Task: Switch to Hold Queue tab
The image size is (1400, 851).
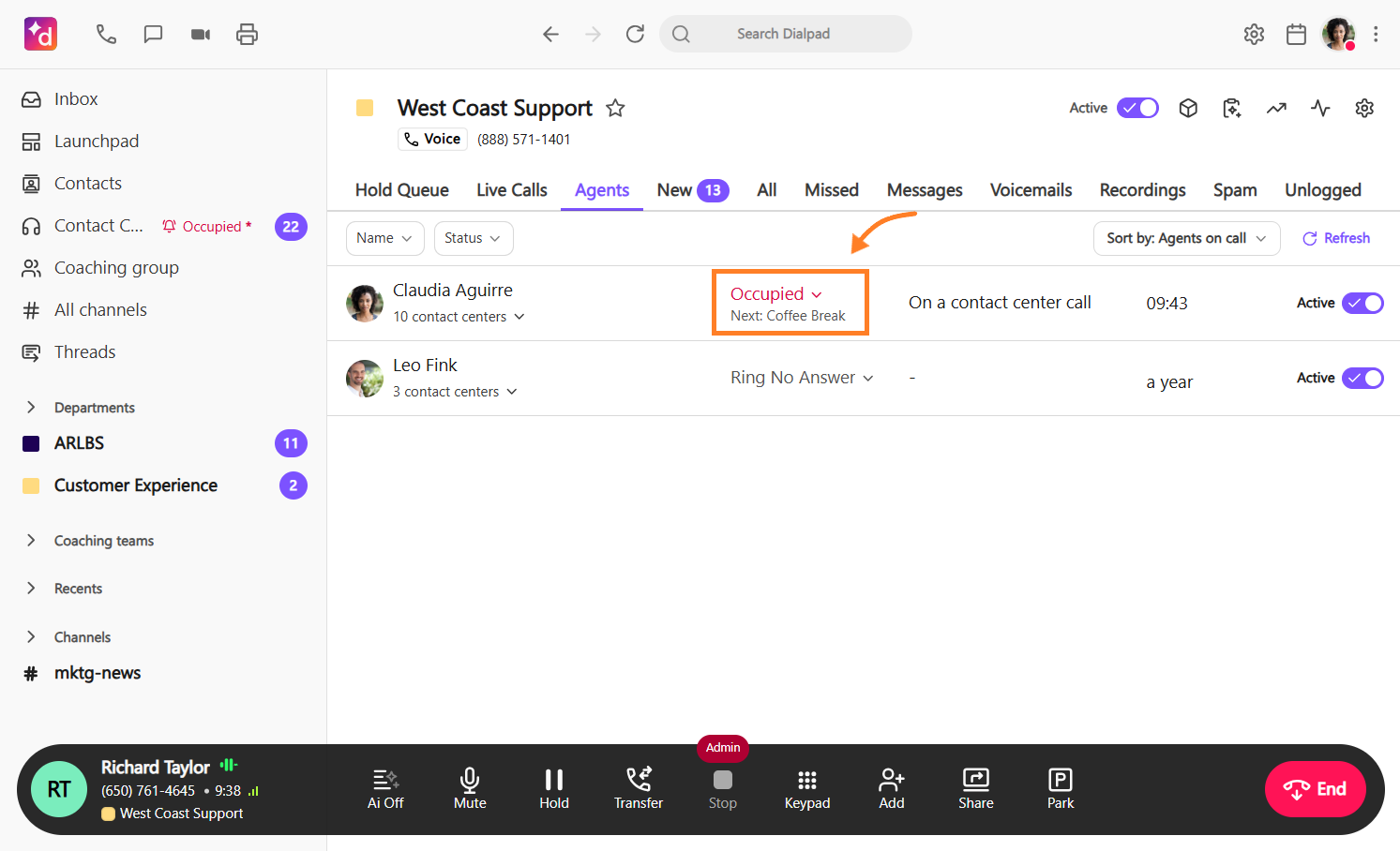Action: coord(401,190)
